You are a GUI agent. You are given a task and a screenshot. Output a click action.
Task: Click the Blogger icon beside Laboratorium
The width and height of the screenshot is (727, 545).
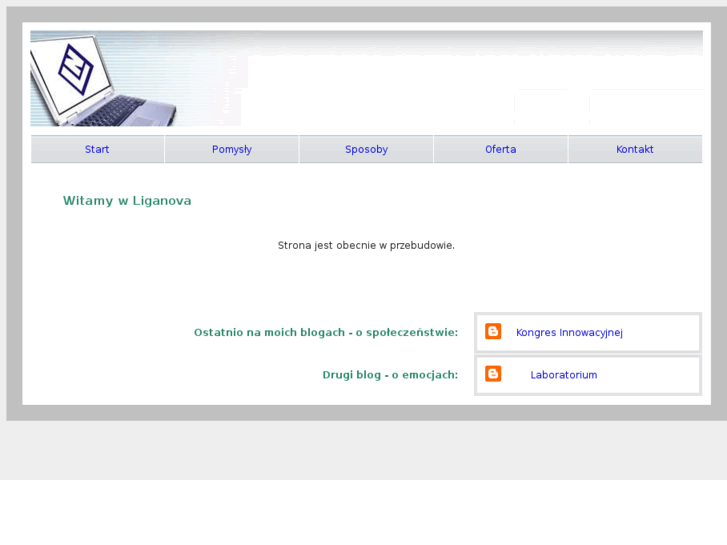[493, 373]
